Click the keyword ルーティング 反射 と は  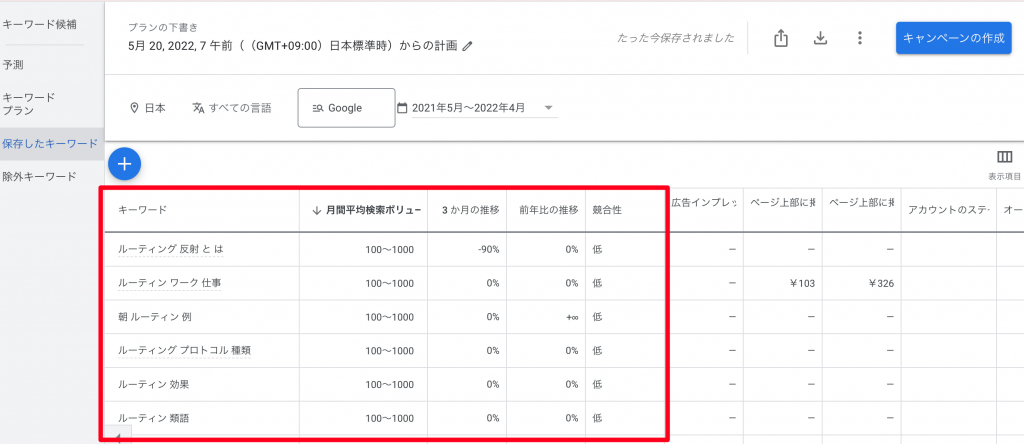(170, 249)
